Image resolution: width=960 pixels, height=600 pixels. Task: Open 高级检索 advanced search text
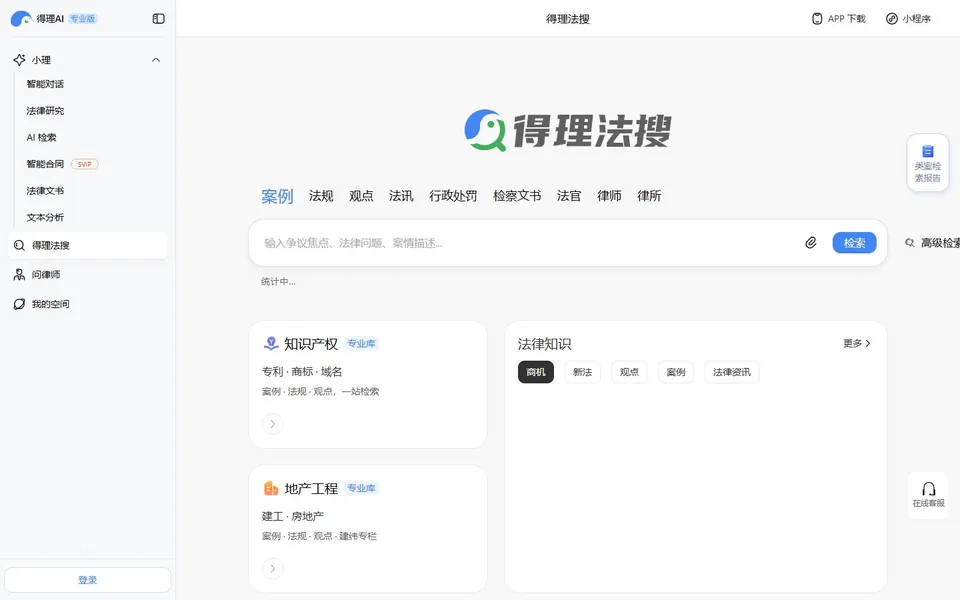940,243
